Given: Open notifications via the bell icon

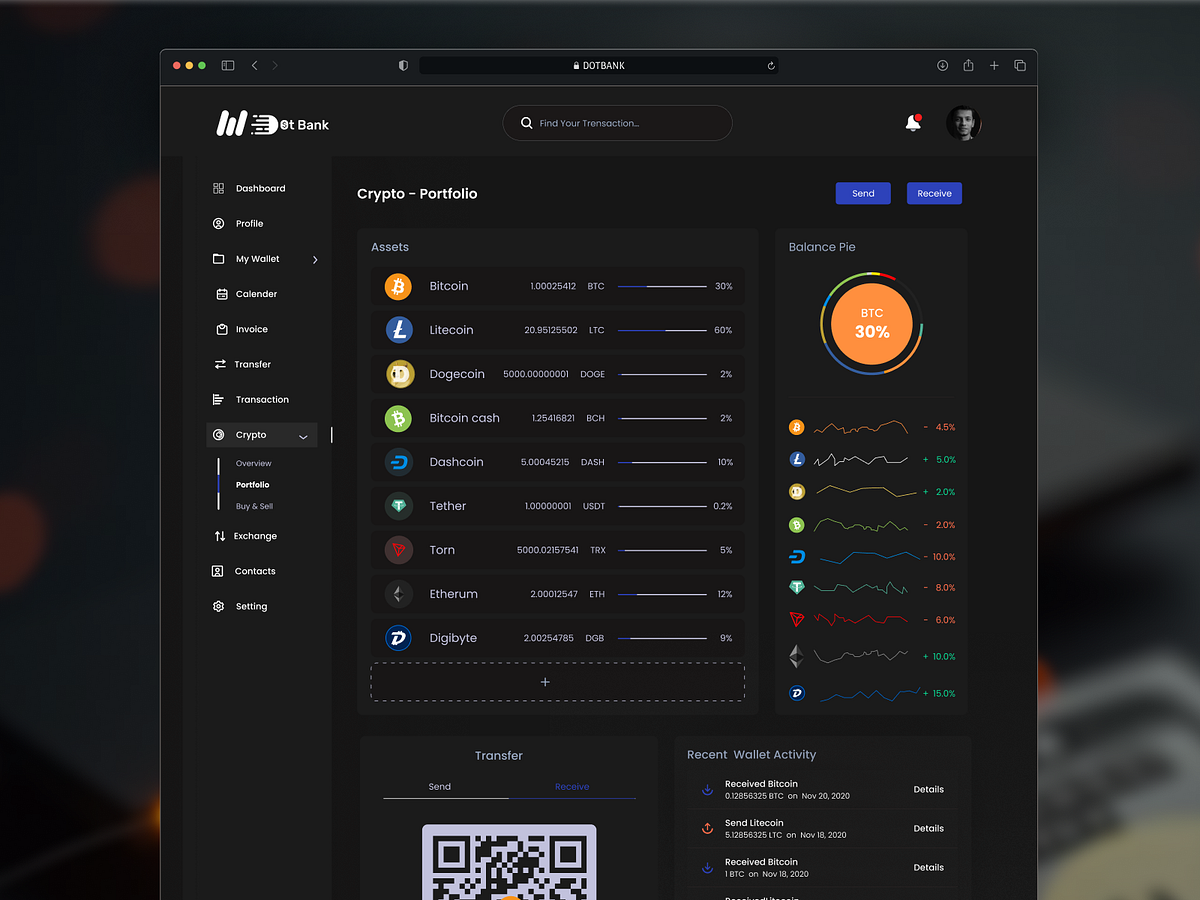Looking at the screenshot, I should point(912,122).
